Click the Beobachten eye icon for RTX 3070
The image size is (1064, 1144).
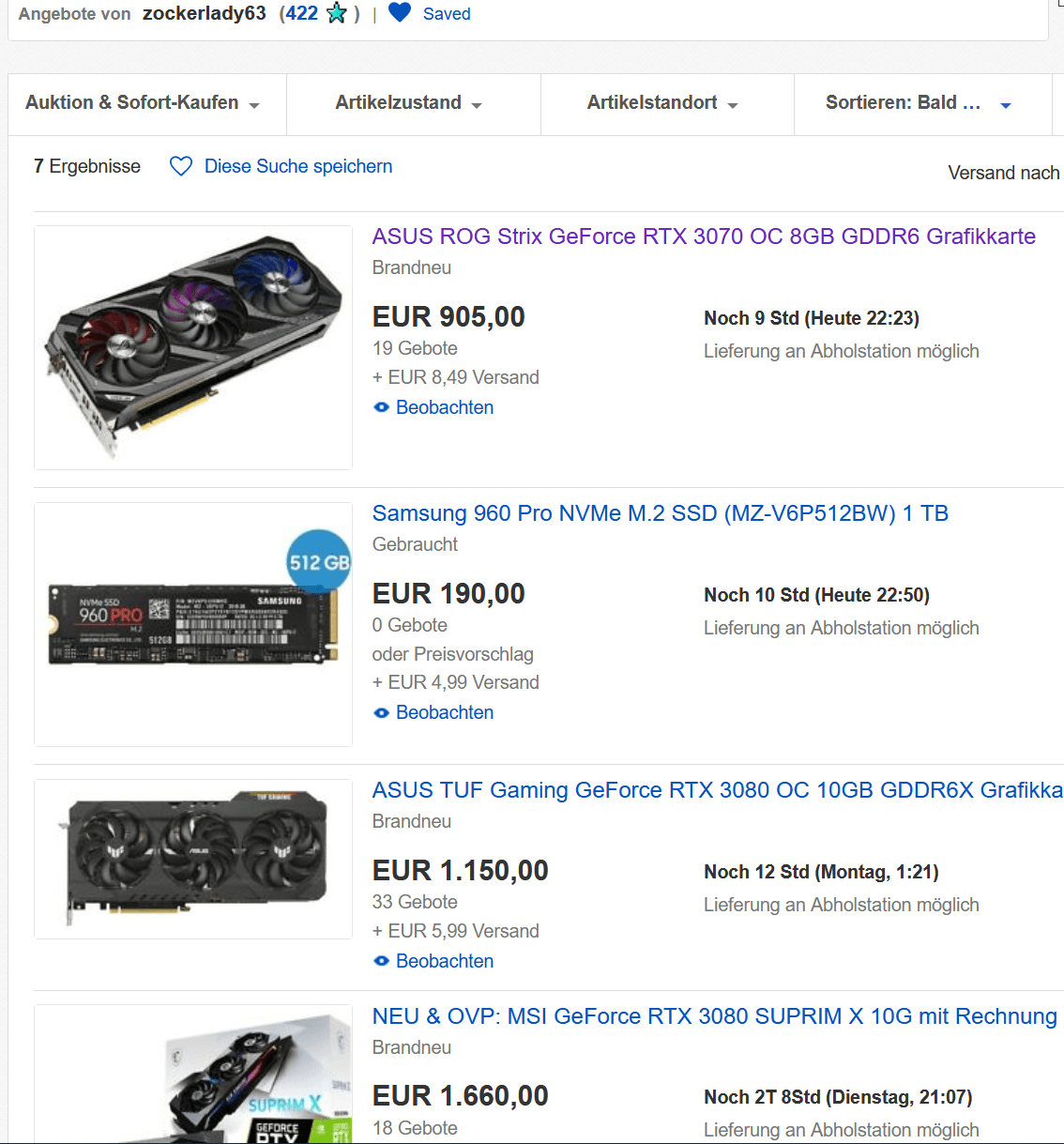(381, 407)
